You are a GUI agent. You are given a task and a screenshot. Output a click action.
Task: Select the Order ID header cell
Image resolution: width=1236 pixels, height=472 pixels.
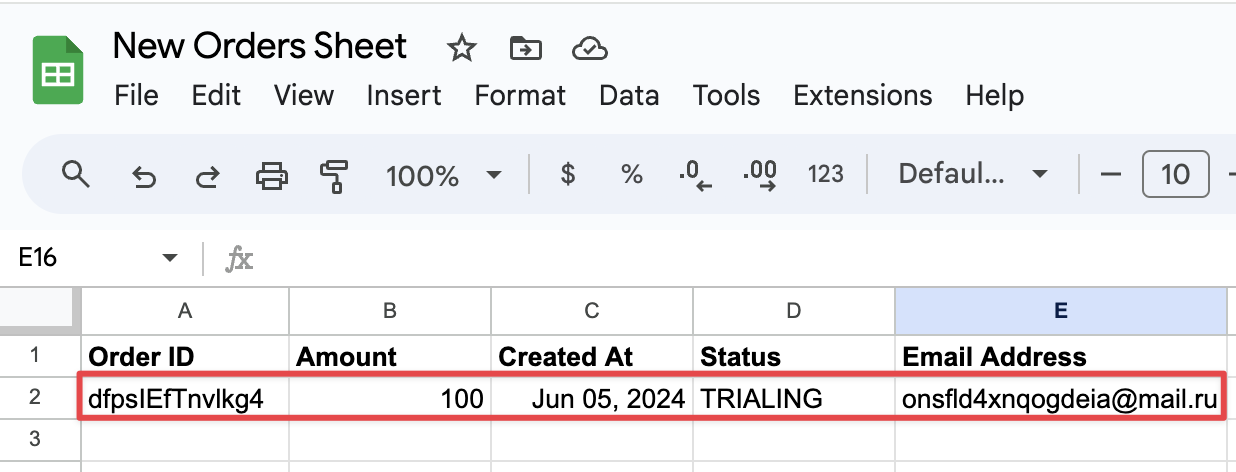click(x=185, y=356)
